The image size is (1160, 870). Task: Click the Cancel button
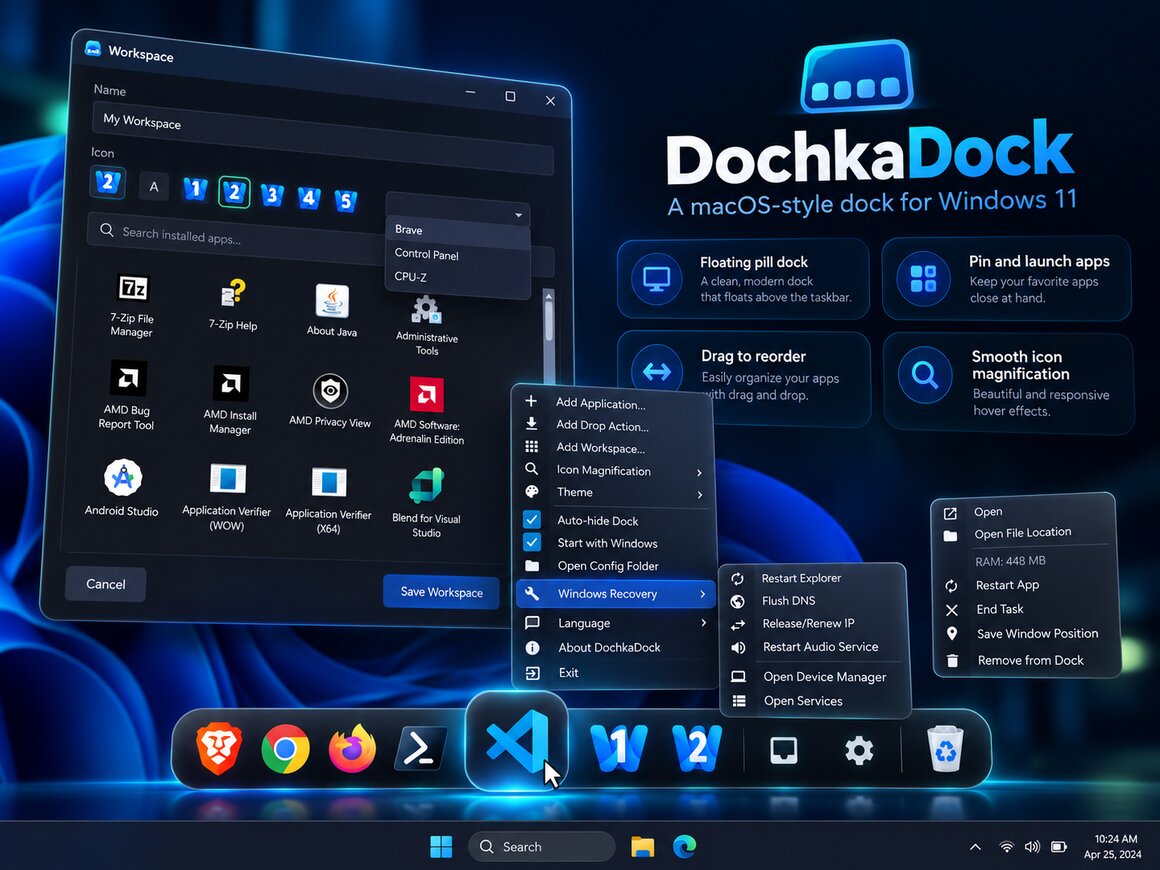106,584
